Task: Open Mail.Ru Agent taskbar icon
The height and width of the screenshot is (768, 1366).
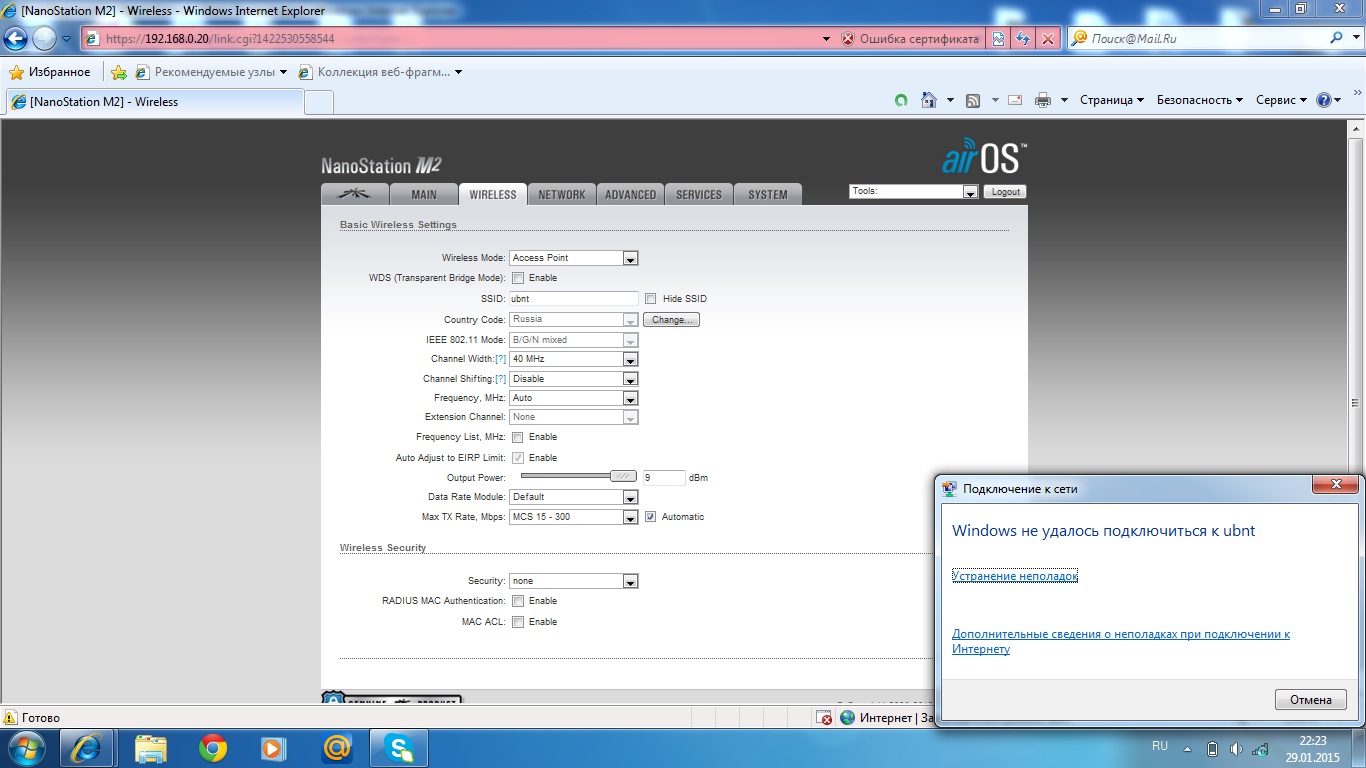Action: (x=336, y=748)
